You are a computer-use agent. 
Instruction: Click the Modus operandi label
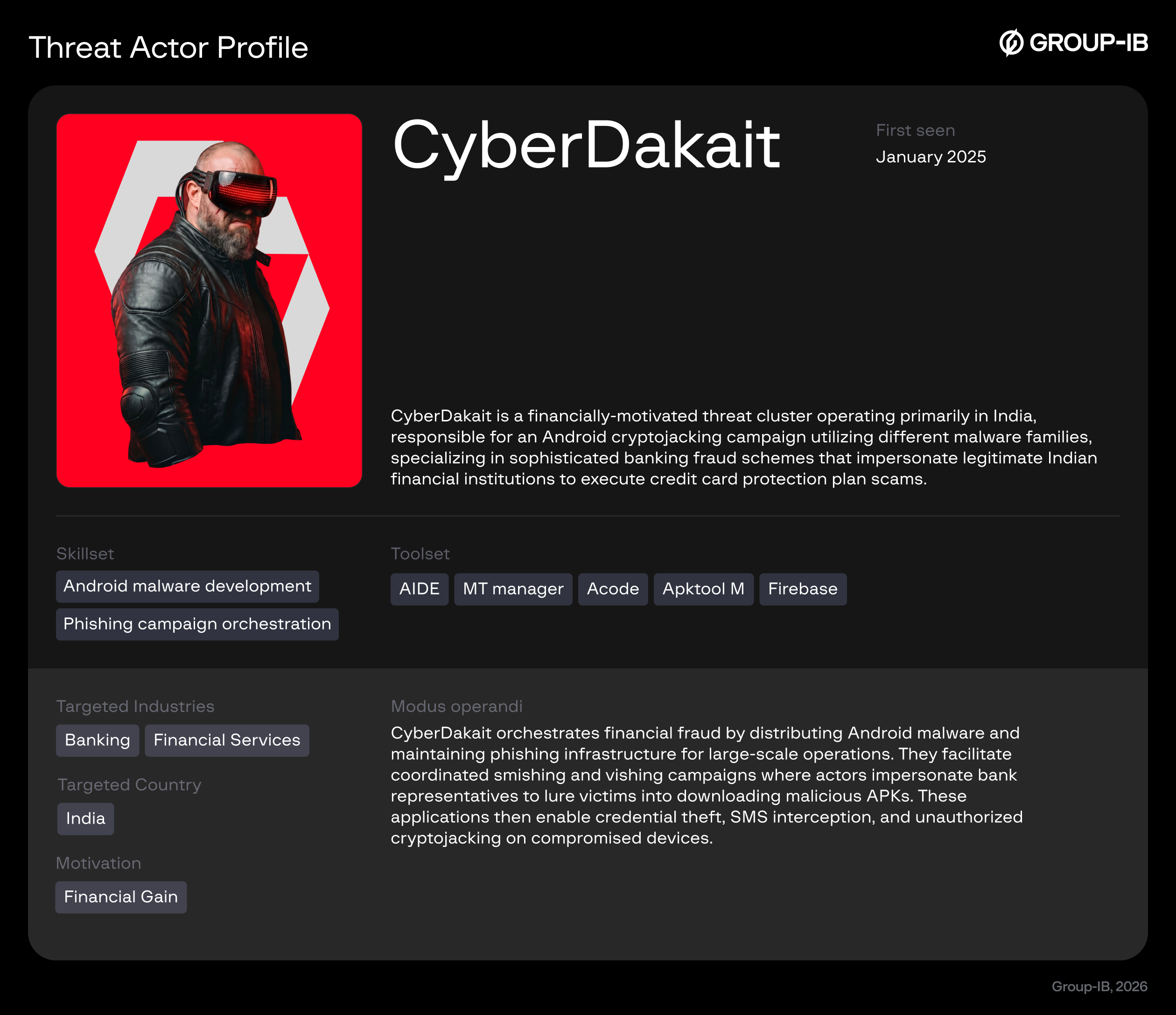point(457,706)
